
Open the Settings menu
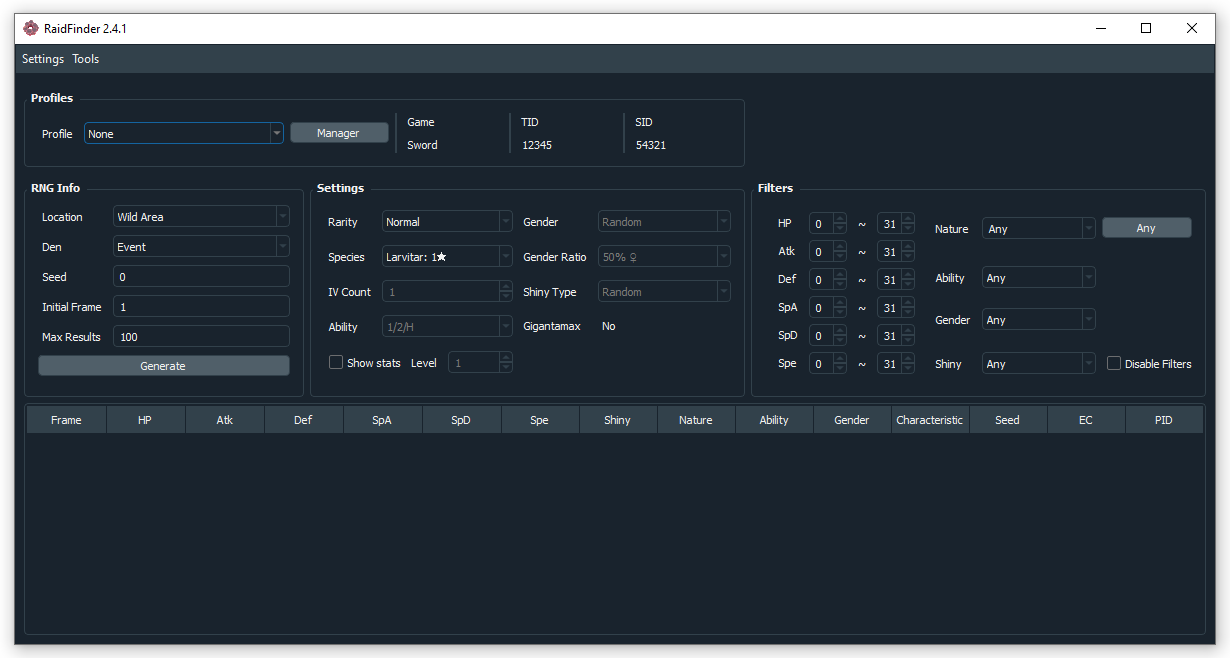(x=43, y=59)
